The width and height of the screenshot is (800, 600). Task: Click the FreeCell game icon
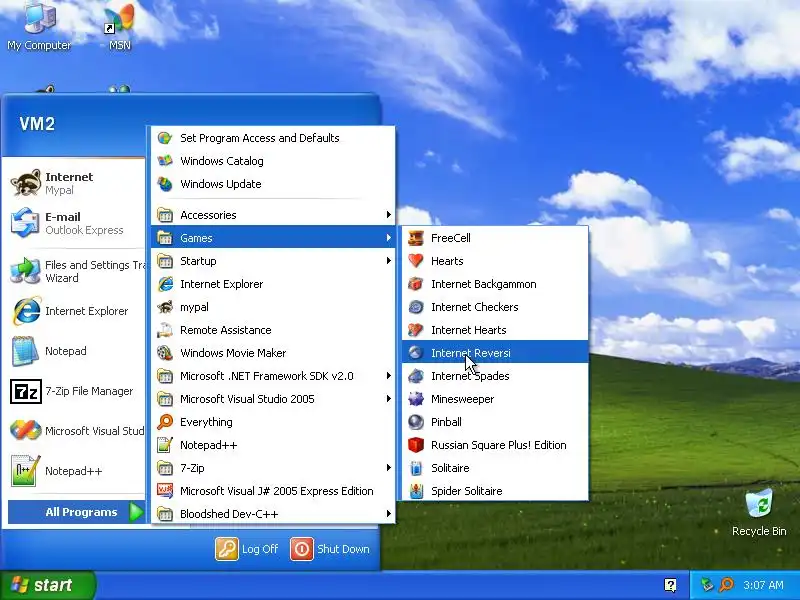click(416, 238)
